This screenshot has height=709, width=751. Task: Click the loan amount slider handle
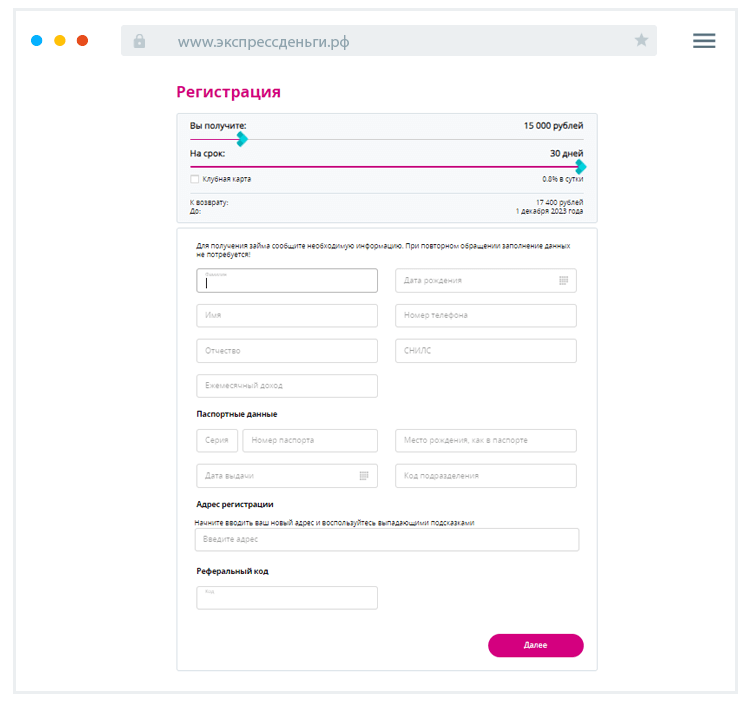pyautogui.click(x=241, y=140)
